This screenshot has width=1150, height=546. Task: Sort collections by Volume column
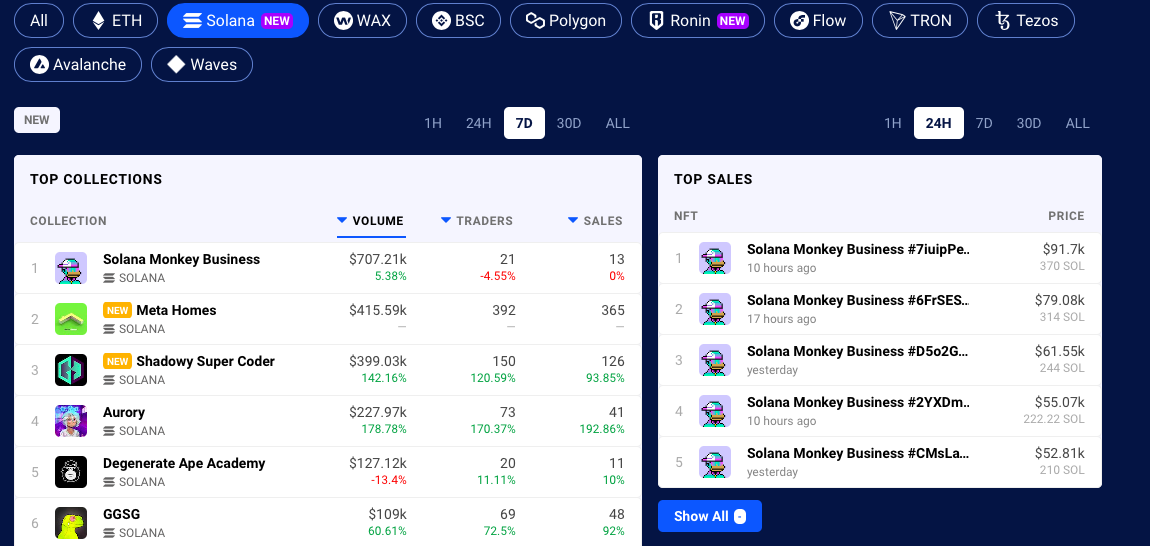click(x=370, y=221)
